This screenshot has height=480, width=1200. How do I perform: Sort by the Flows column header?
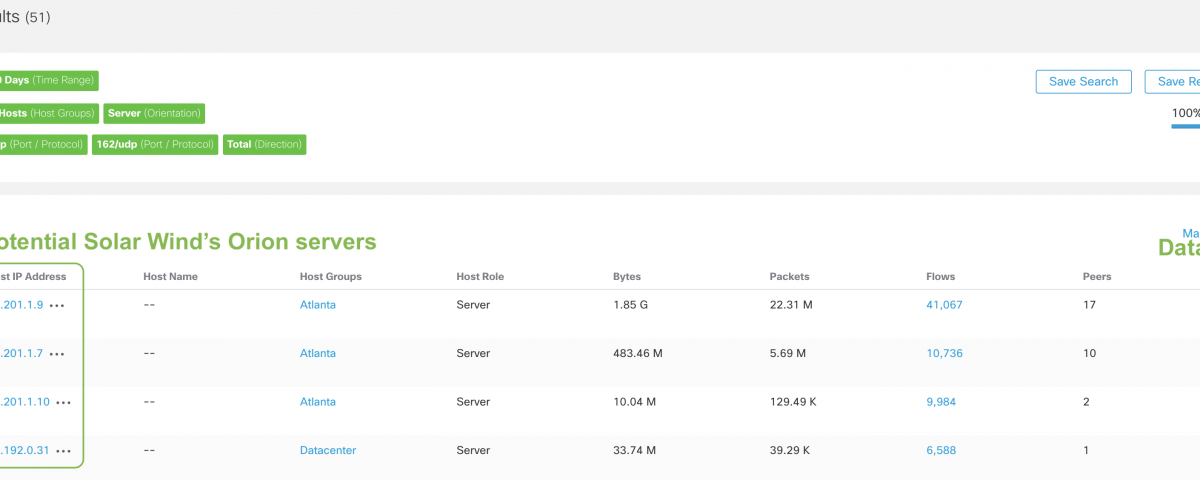(941, 277)
